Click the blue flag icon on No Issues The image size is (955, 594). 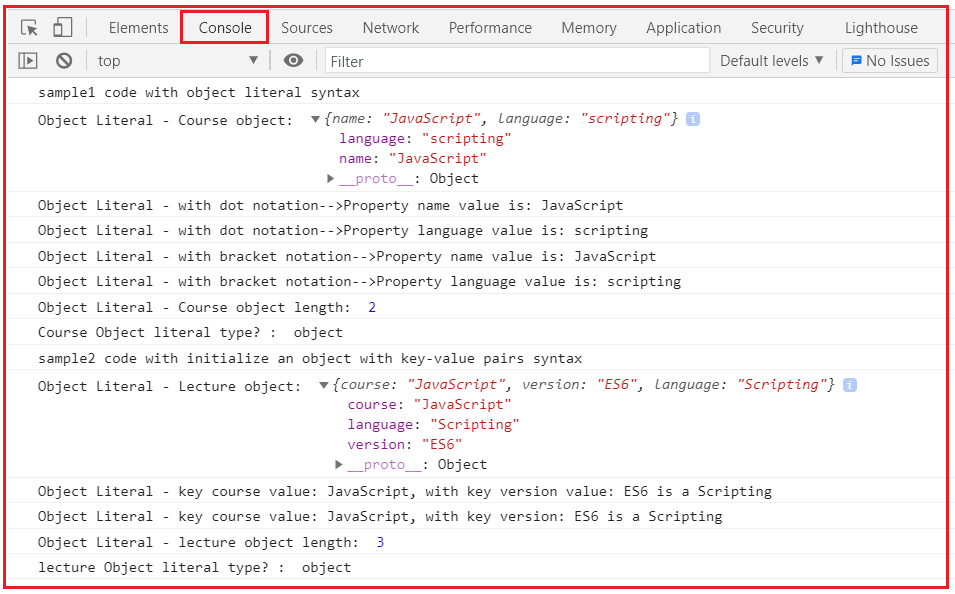(856, 60)
